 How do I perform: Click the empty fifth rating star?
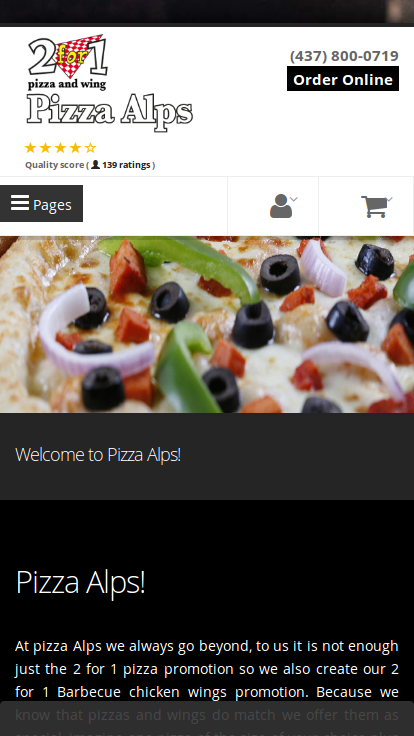[x=90, y=148]
